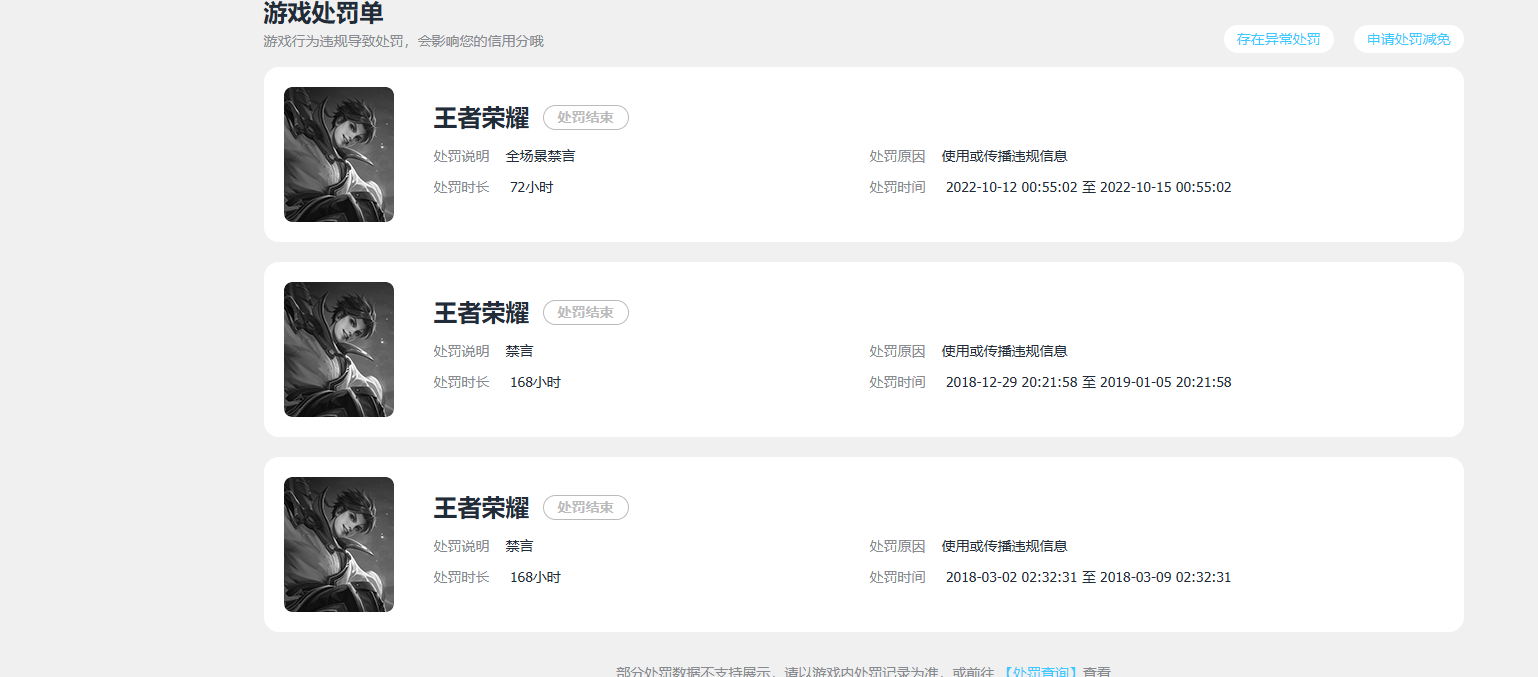Click 处罚结束 badge on 全场景禁言 card
The height and width of the screenshot is (677, 1538).
coord(585,117)
